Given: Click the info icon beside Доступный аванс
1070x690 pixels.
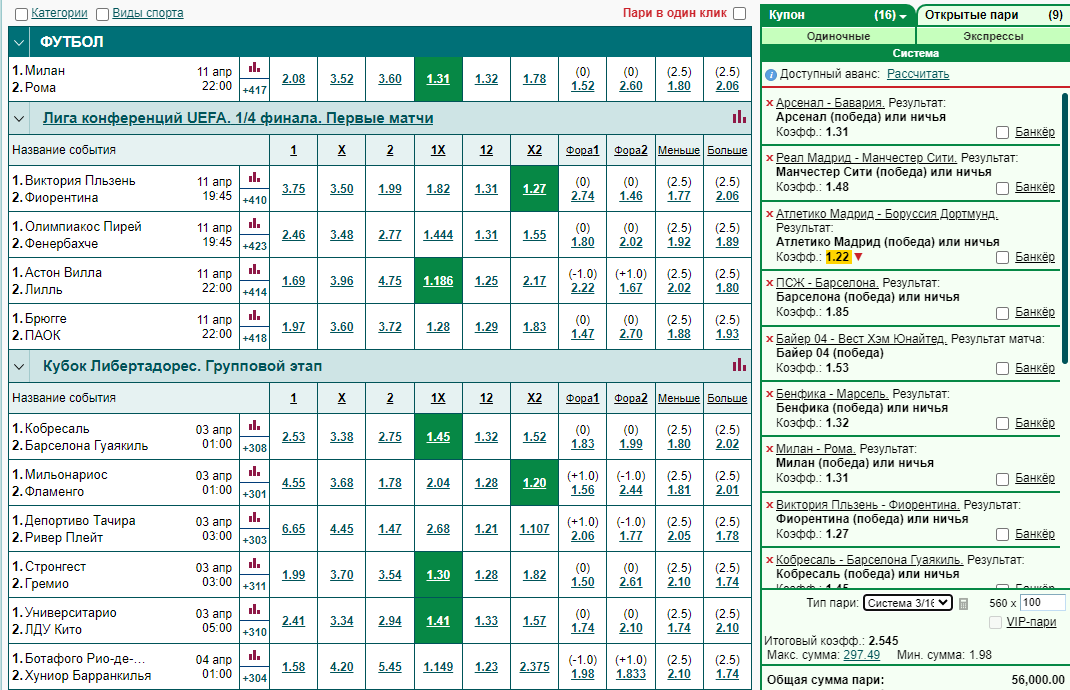Looking at the screenshot, I should pos(771,74).
